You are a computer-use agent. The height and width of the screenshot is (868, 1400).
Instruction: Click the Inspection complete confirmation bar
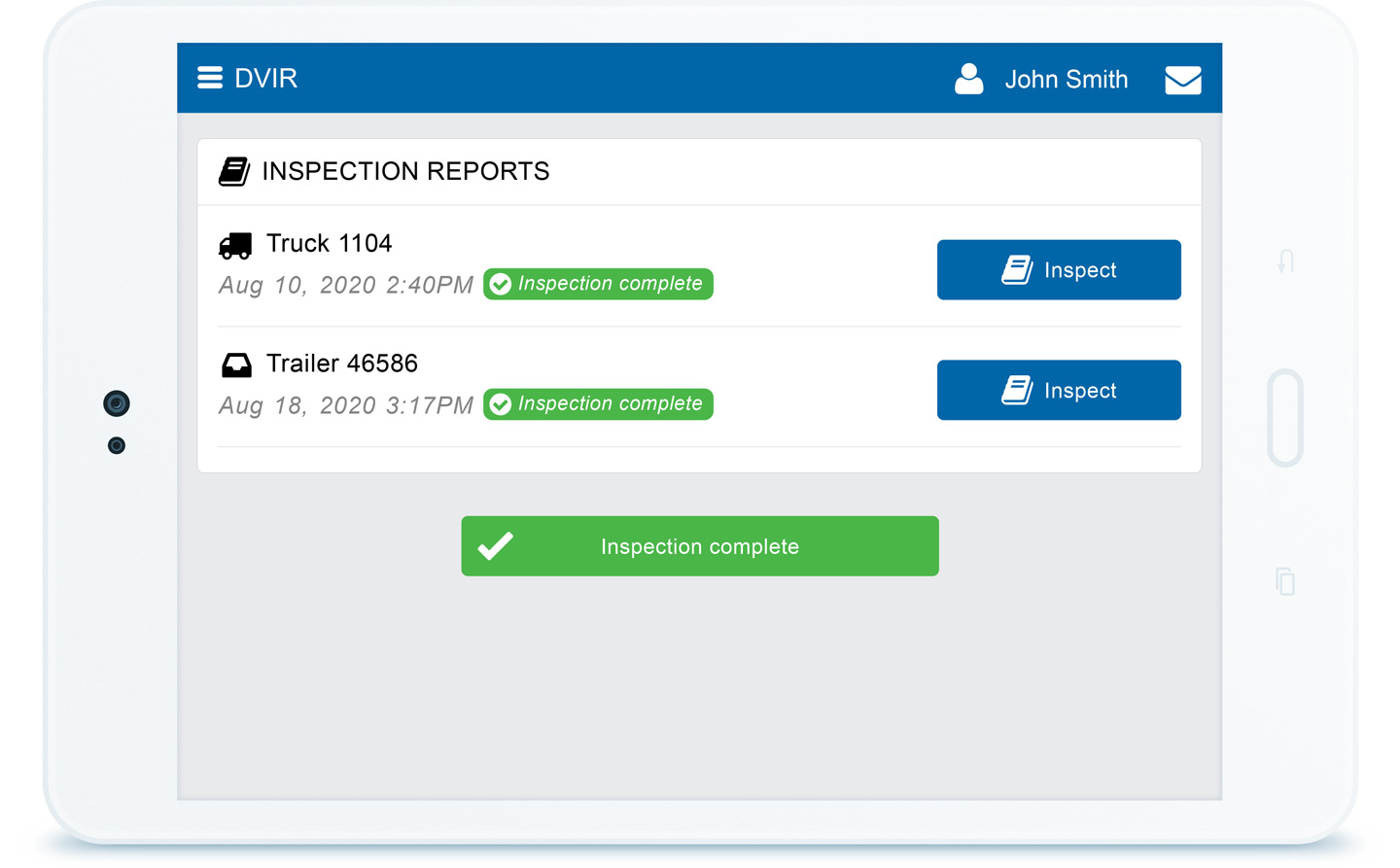[x=699, y=545]
